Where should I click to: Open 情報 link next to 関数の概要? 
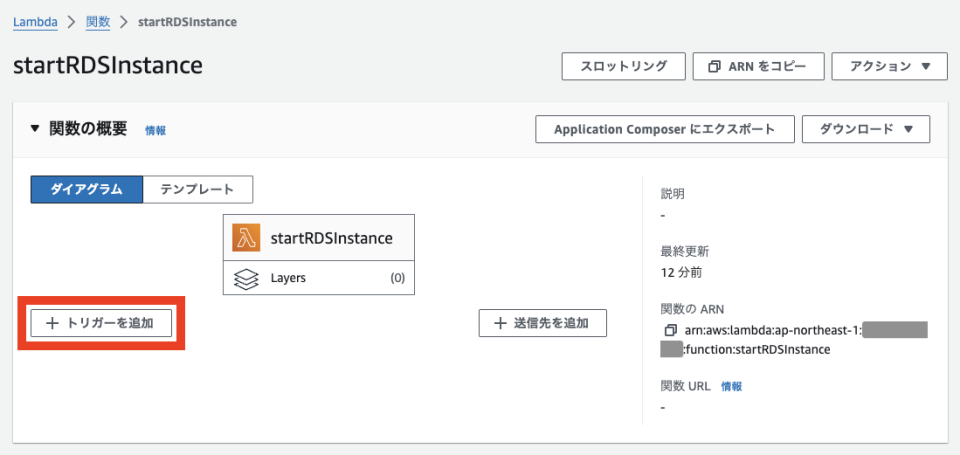click(155, 130)
